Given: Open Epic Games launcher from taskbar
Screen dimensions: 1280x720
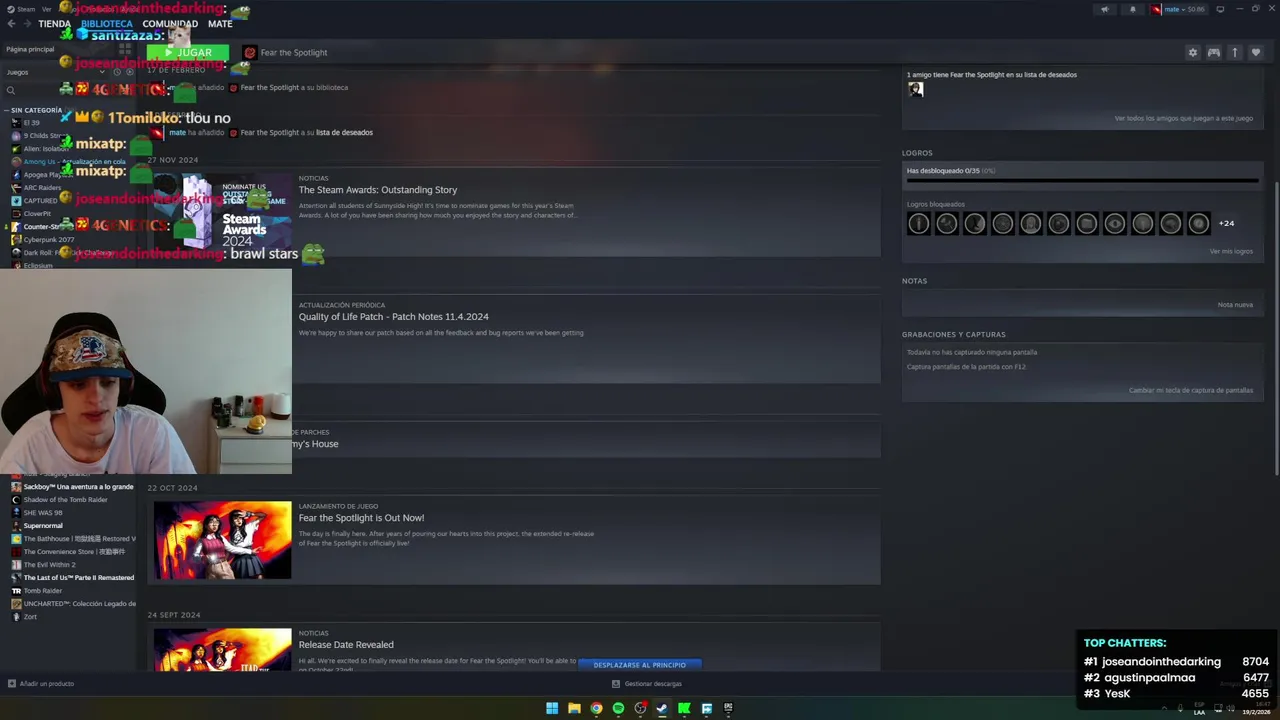Looking at the screenshot, I should (728, 708).
